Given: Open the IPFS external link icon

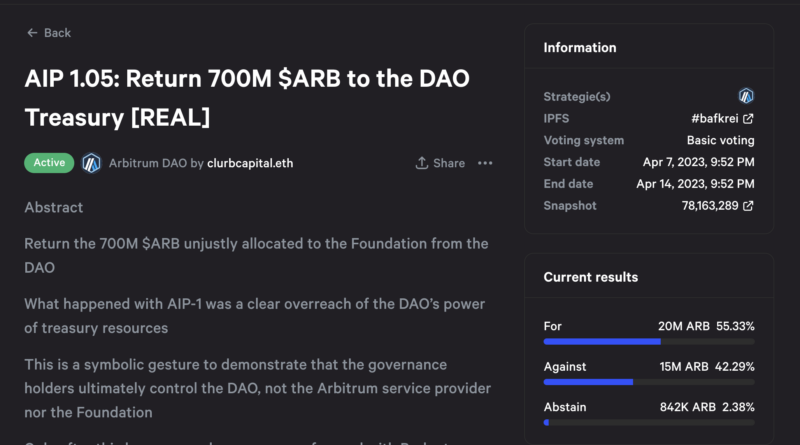Looking at the screenshot, I should point(748,119).
